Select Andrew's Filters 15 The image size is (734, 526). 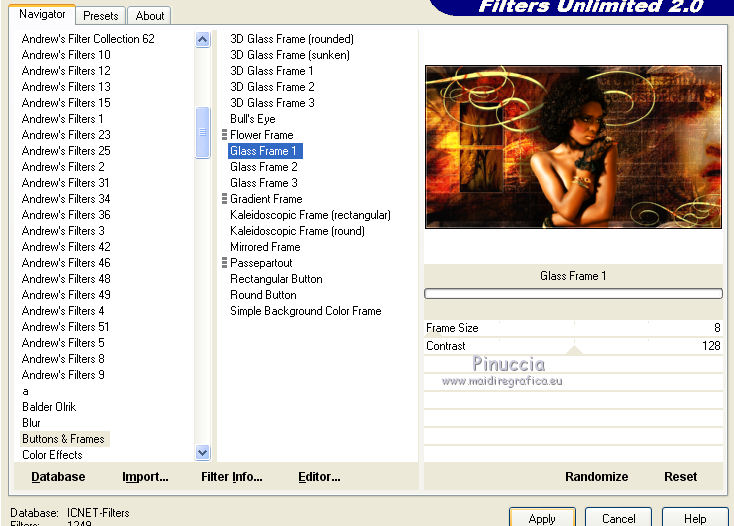click(66, 102)
